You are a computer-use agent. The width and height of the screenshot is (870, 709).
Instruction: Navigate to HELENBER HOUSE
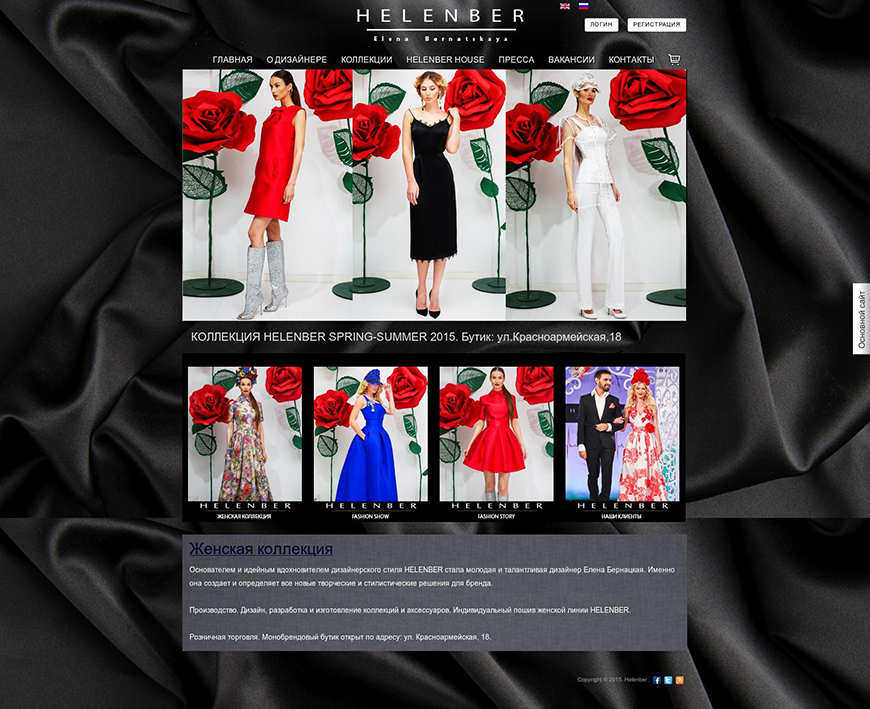pyautogui.click(x=445, y=60)
